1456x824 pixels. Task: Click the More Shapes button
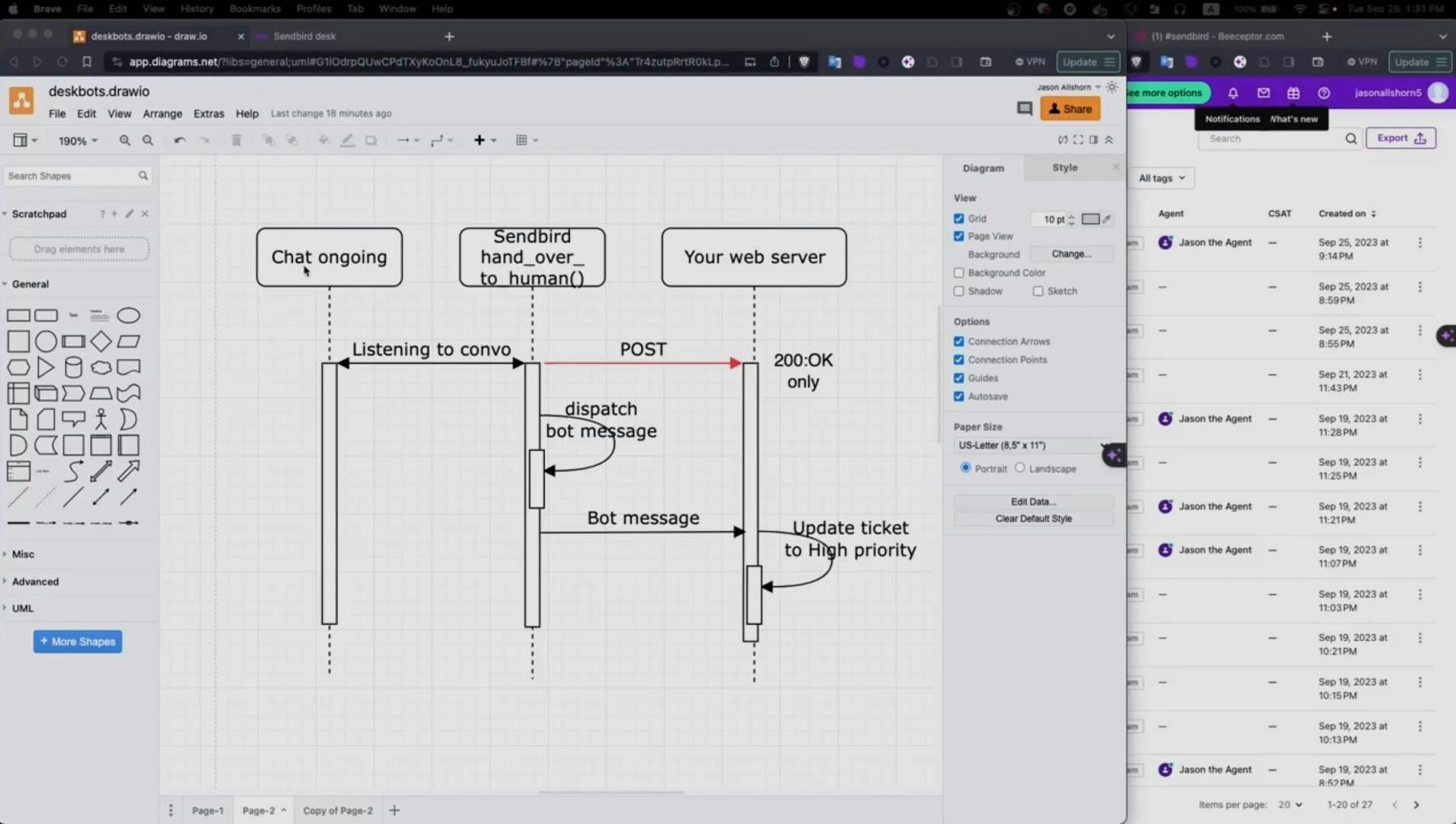click(78, 642)
